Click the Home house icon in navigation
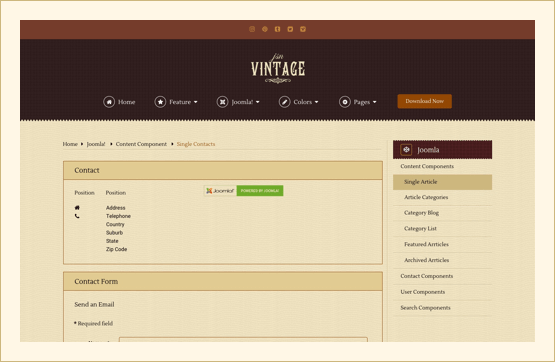555x362 pixels. 109,102
